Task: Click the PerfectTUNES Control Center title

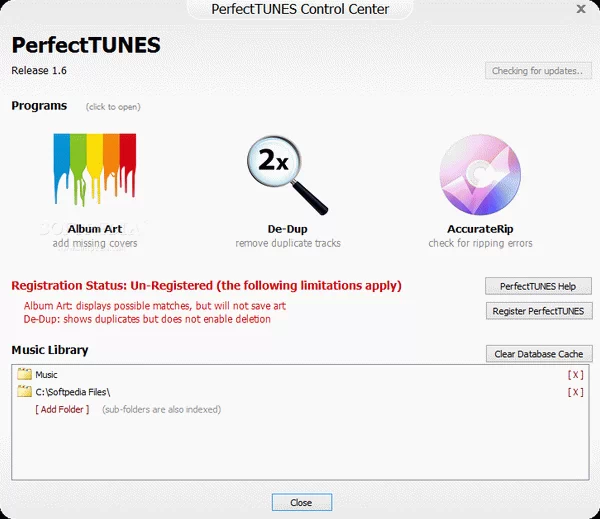Action: [x=300, y=9]
